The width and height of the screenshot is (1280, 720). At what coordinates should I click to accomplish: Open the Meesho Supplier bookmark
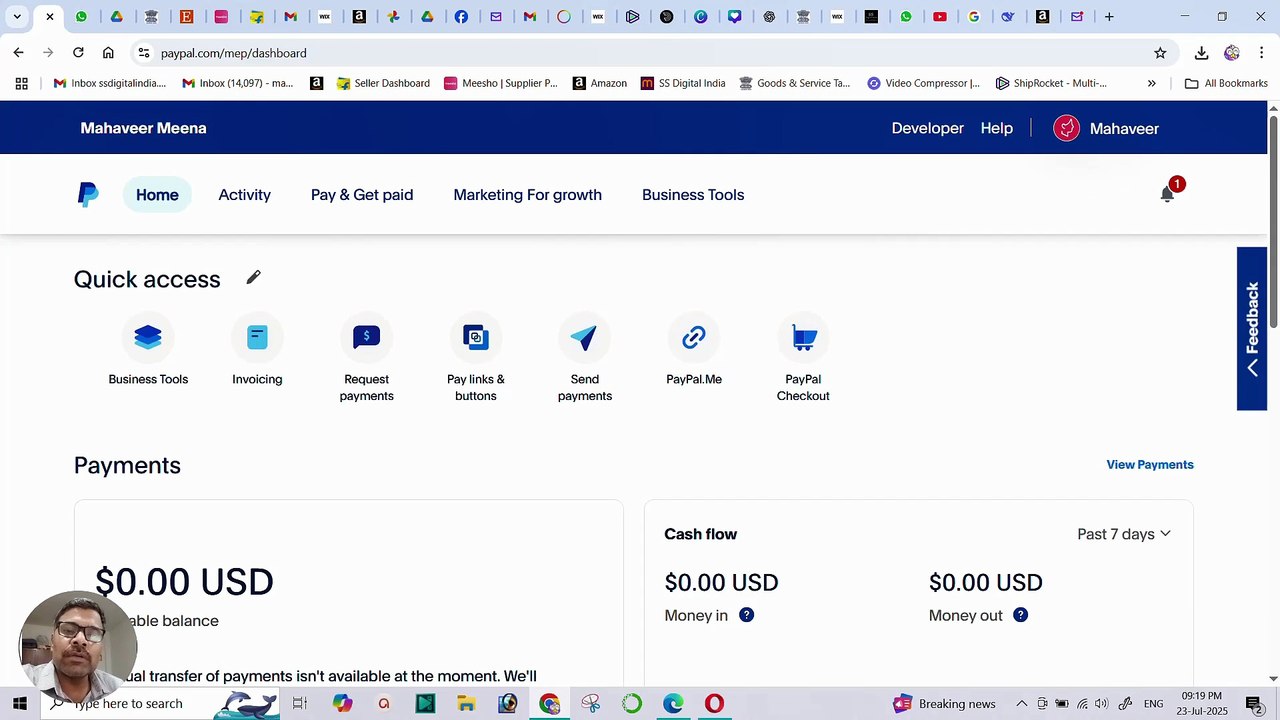[x=500, y=83]
